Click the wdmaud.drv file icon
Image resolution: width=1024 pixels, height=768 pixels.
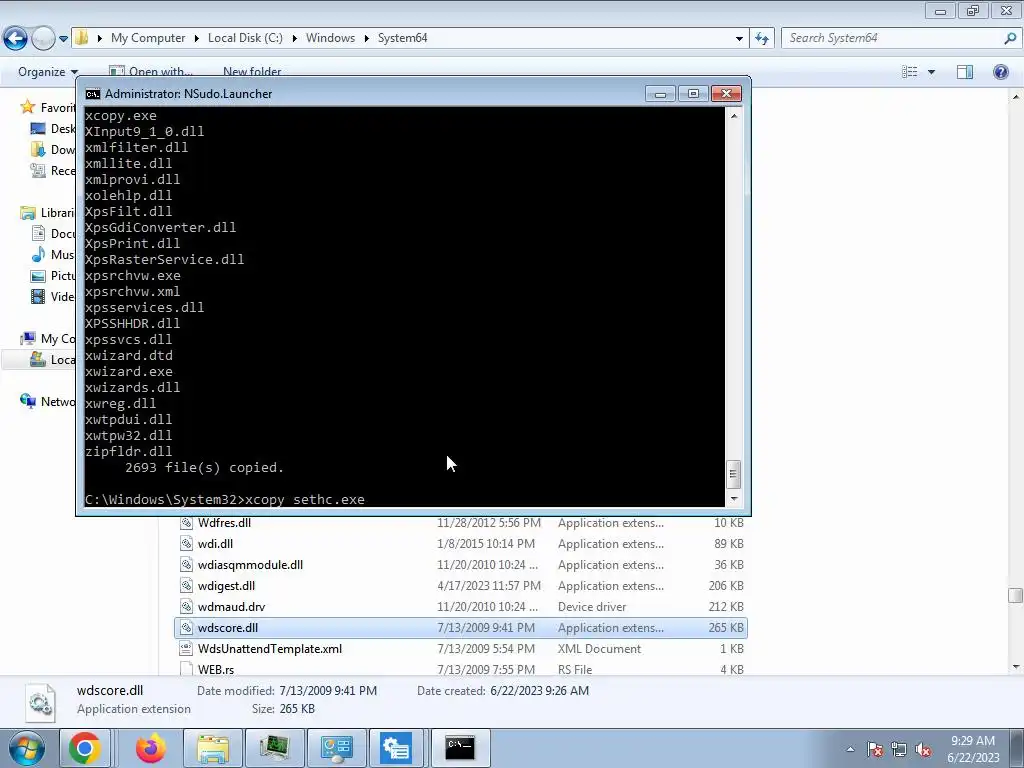tap(186, 607)
